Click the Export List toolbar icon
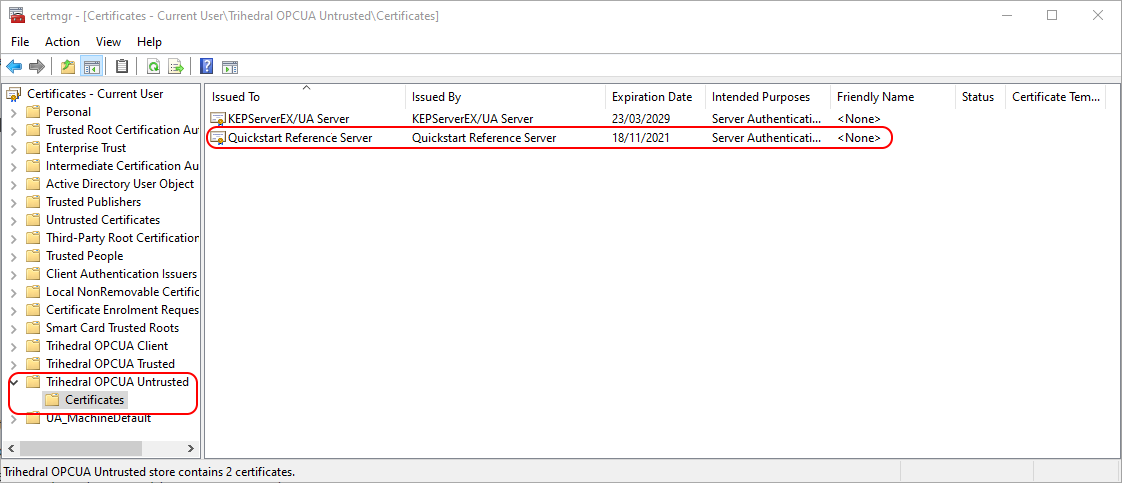 [176, 67]
